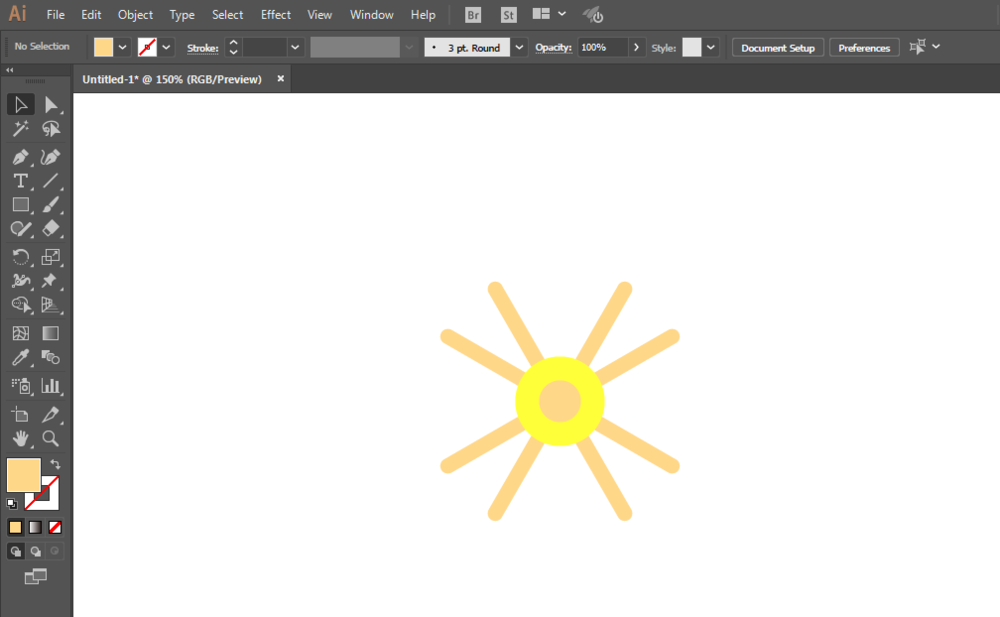Select the Pen tool
Image resolution: width=1000 pixels, height=617 pixels.
(x=20, y=157)
